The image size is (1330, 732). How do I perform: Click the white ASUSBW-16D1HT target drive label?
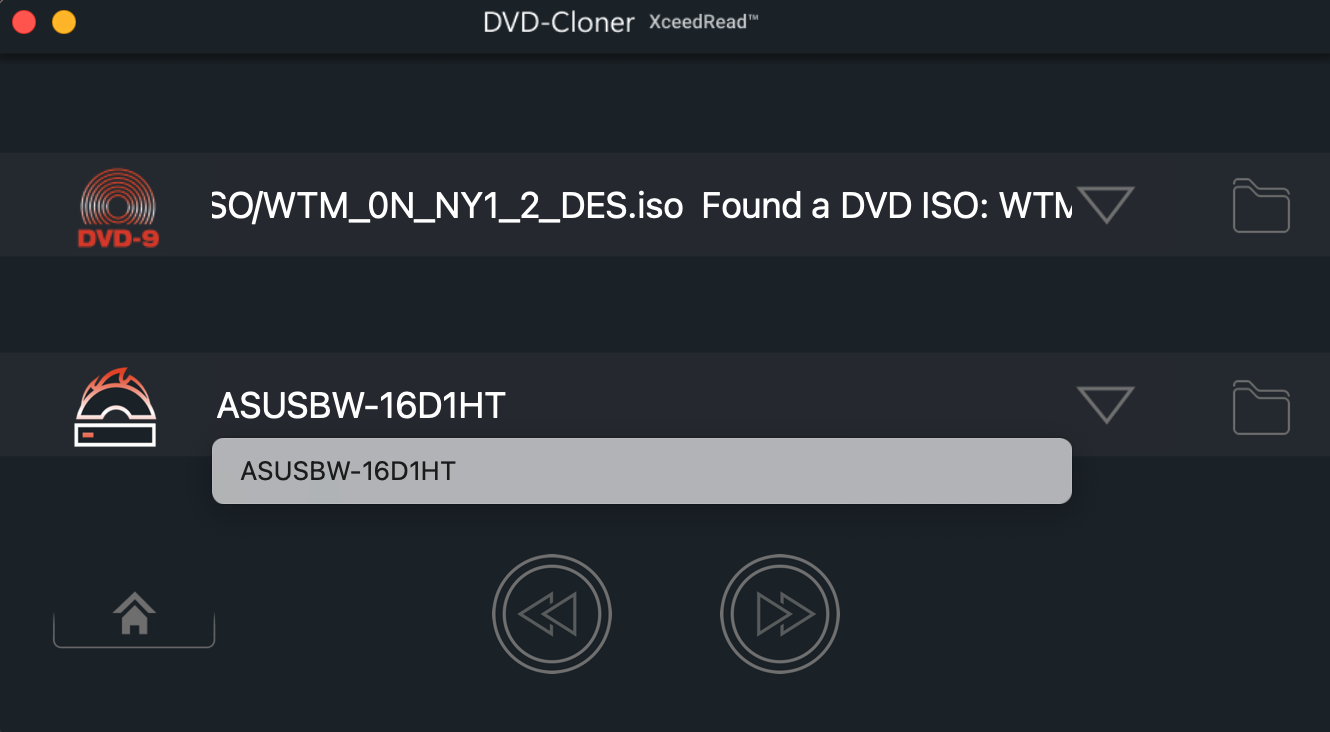361,406
